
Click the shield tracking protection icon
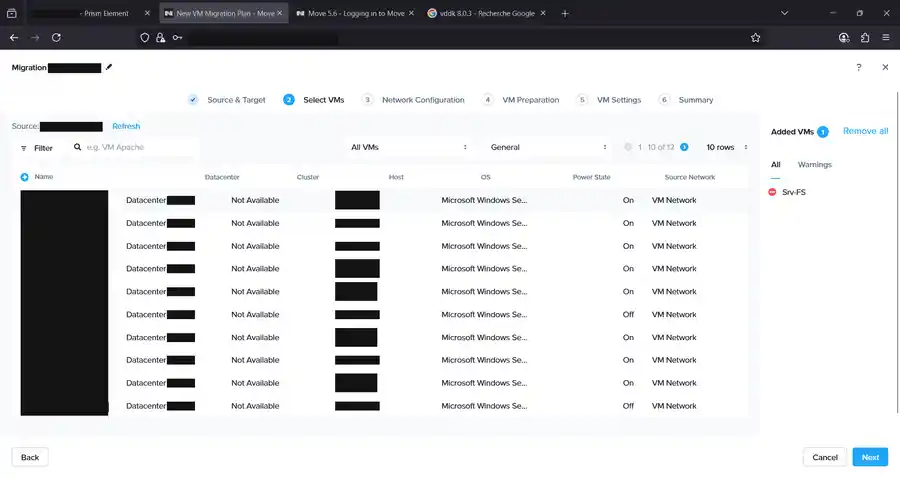(x=145, y=38)
